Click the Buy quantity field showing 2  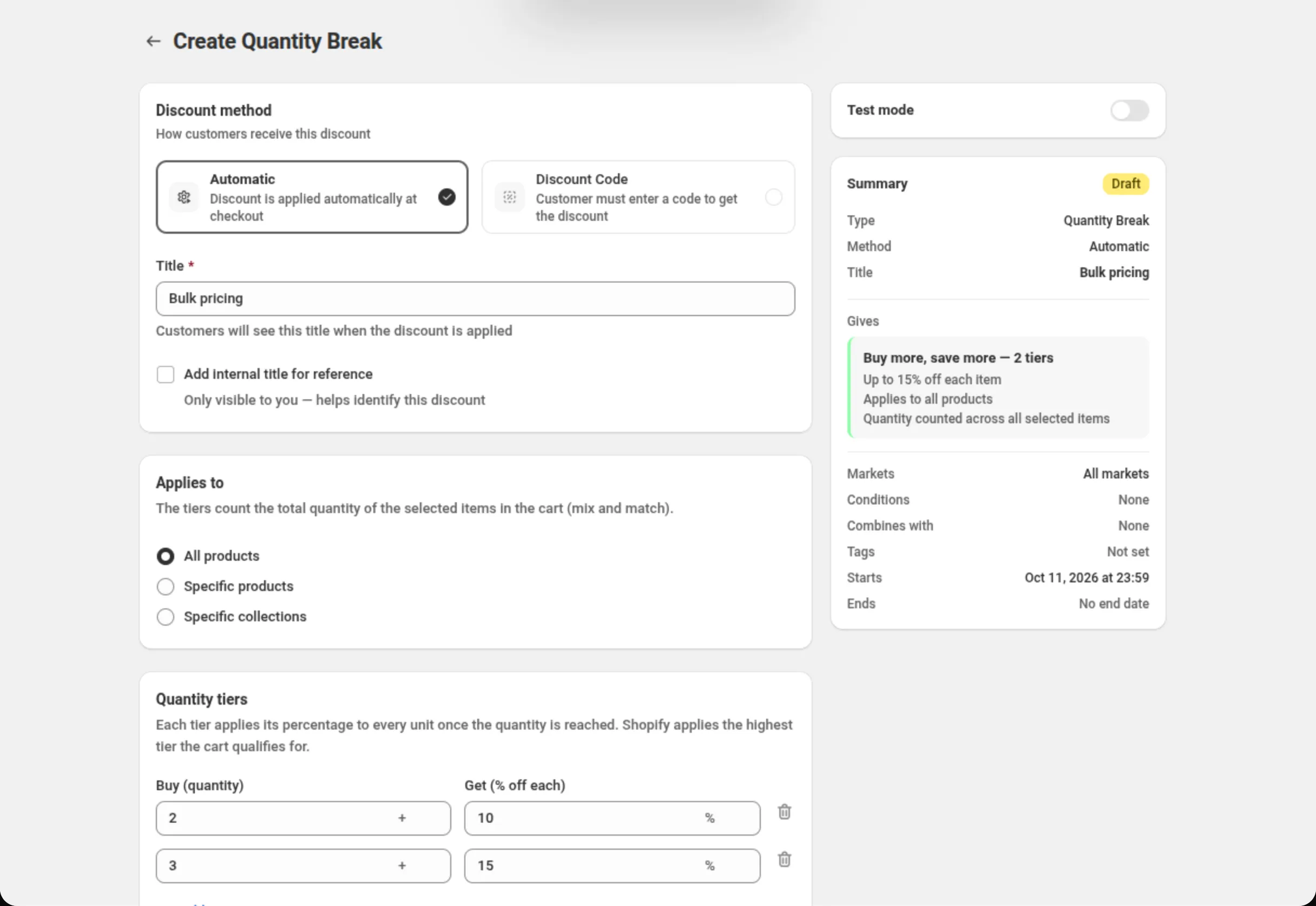click(304, 818)
